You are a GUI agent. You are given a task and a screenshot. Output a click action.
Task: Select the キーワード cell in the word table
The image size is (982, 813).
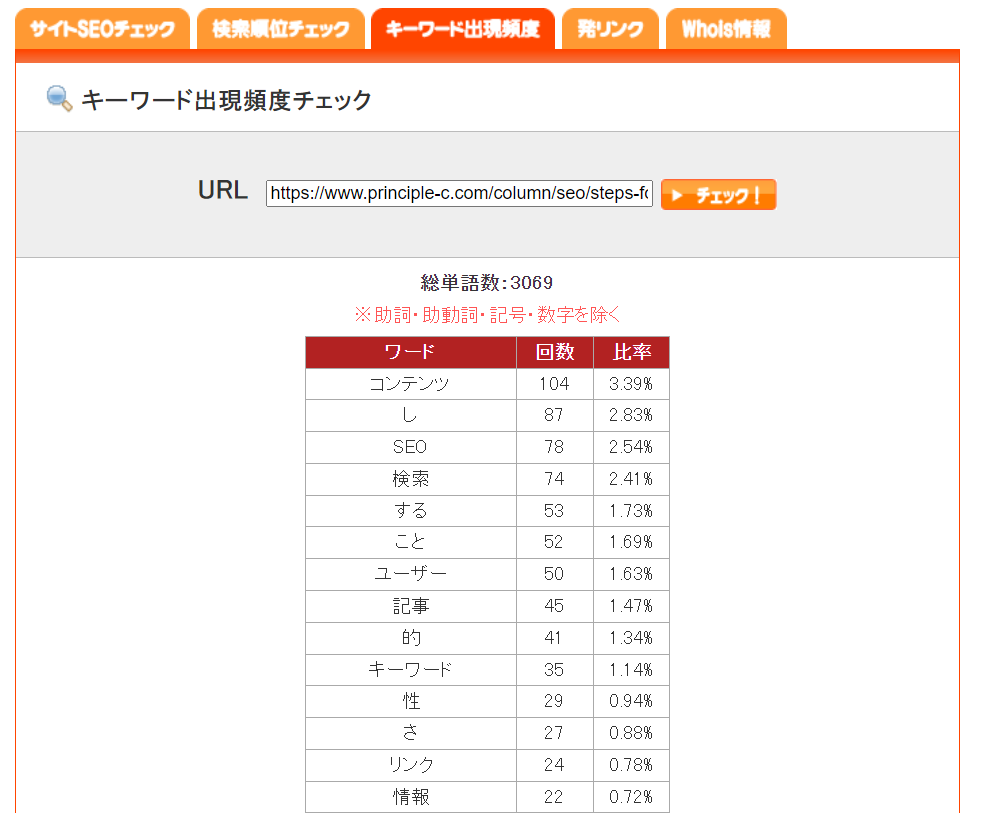click(410, 670)
